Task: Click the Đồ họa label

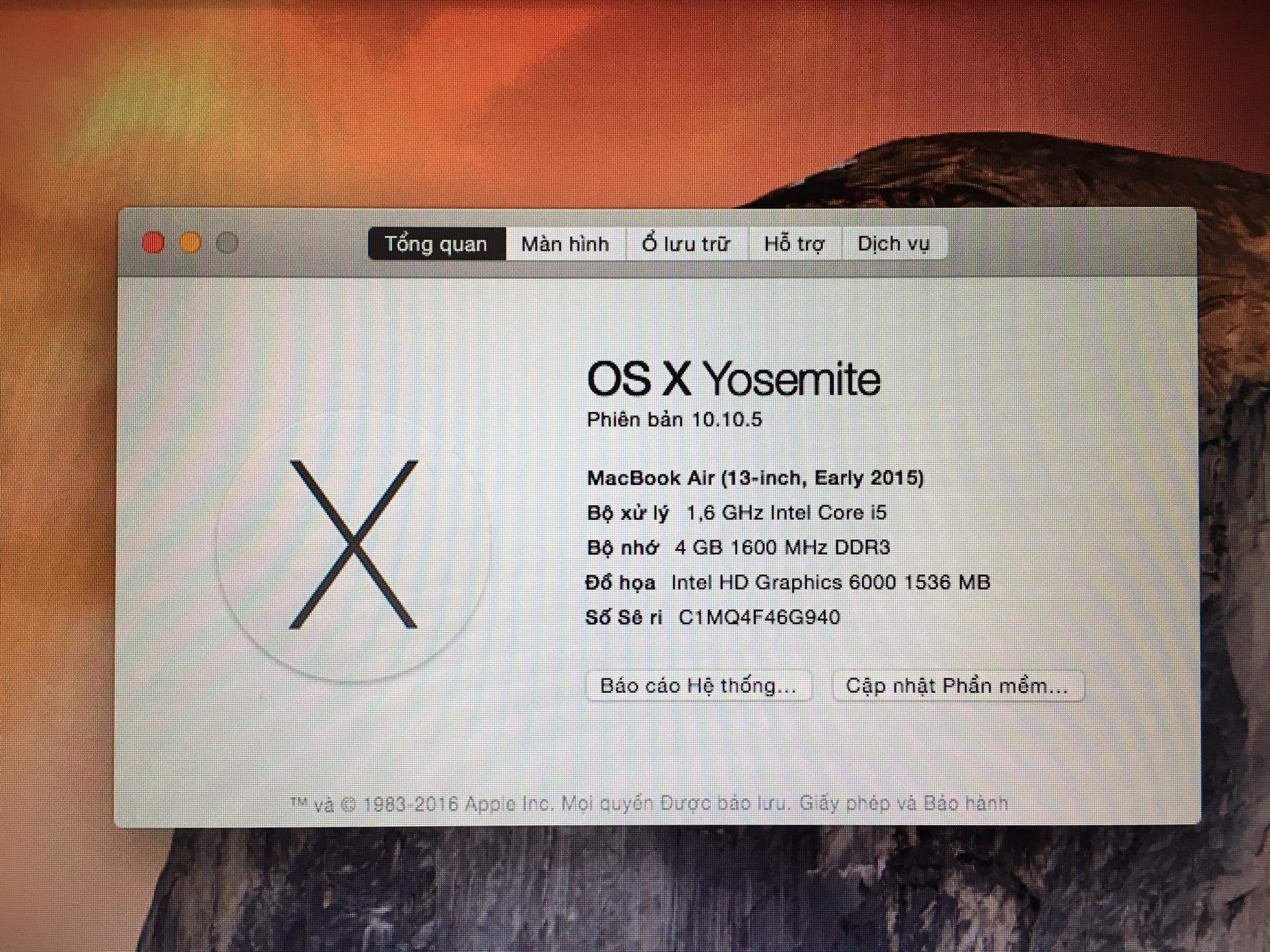Action: [x=621, y=582]
